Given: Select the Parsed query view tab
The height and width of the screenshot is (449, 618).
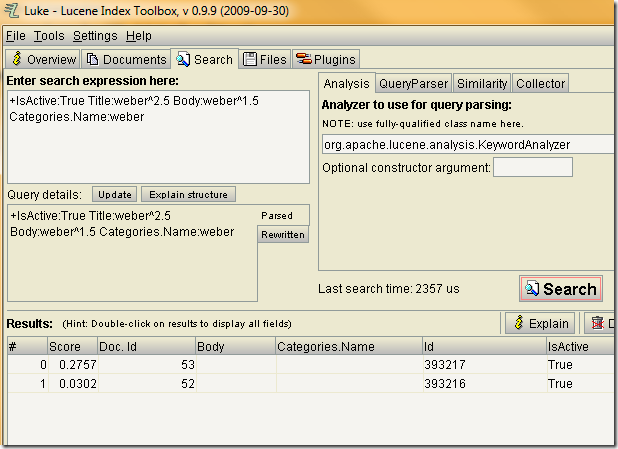Looking at the screenshot, I should (x=283, y=216).
